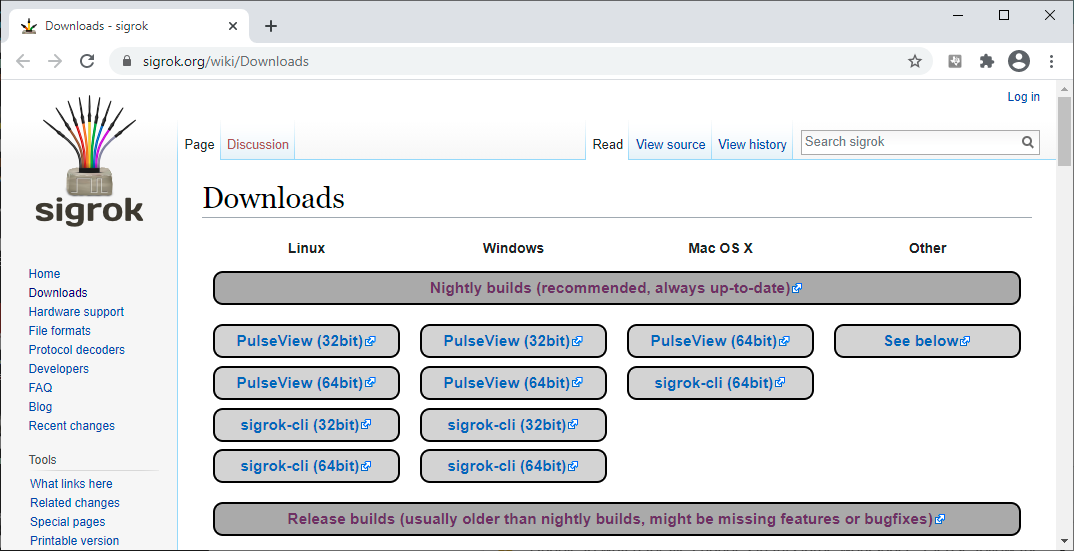
Task: Open the View history tab
Action: (x=752, y=145)
